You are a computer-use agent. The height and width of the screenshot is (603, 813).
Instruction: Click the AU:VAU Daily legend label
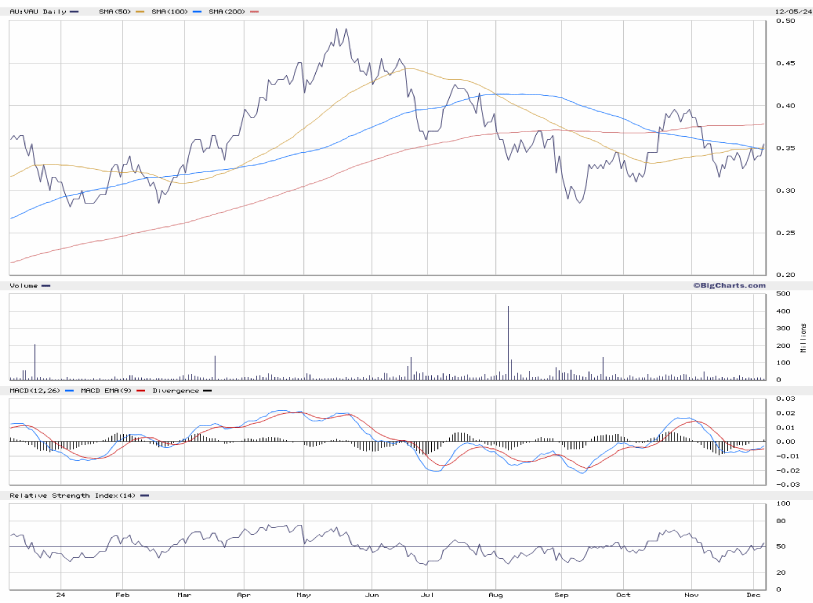pos(33,11)
